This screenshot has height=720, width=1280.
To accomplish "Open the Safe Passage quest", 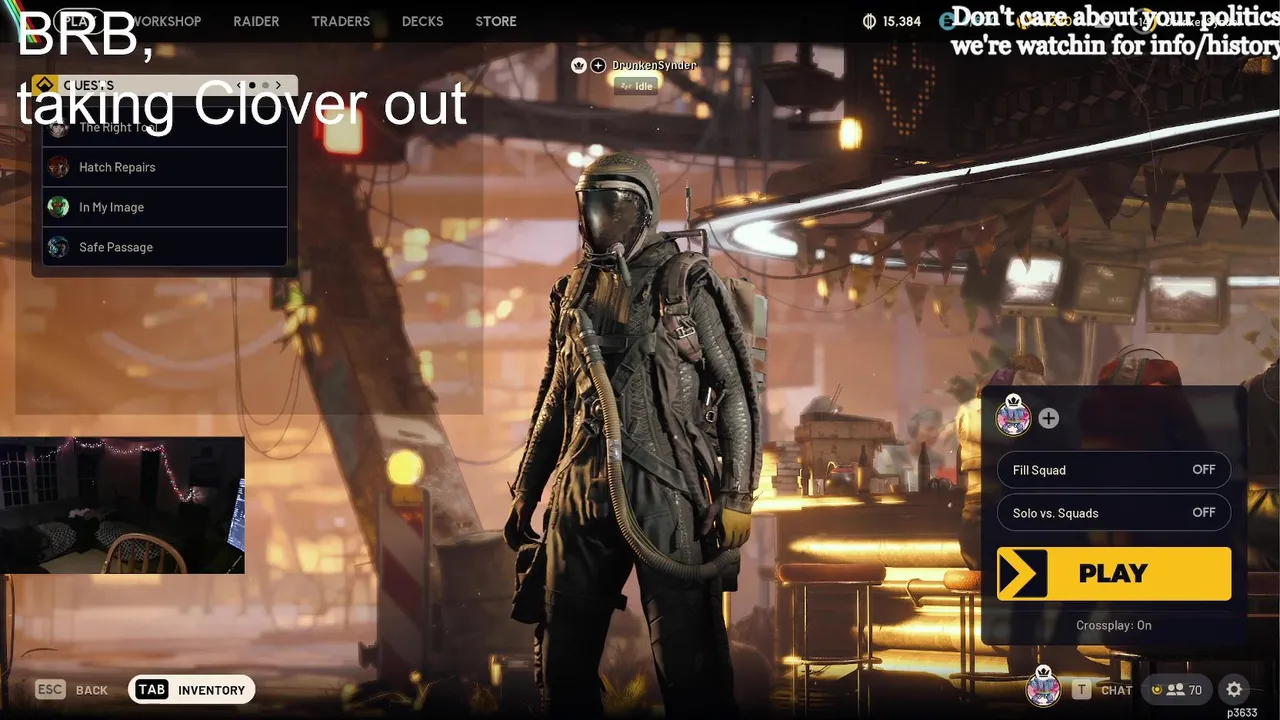I will (x=165, y=247).
